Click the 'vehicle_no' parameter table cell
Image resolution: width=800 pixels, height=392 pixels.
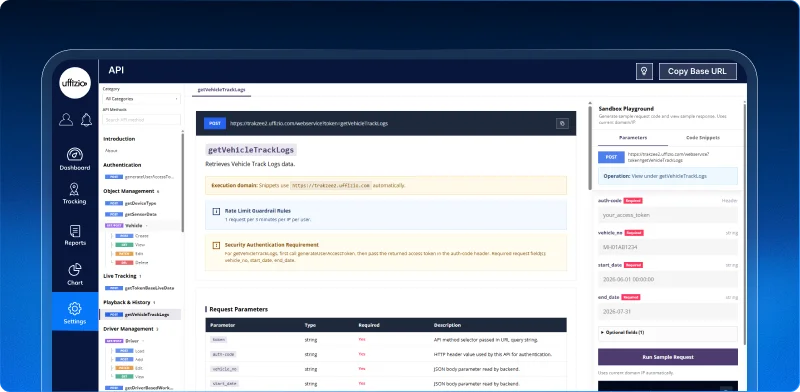click(x=224, y=369)
